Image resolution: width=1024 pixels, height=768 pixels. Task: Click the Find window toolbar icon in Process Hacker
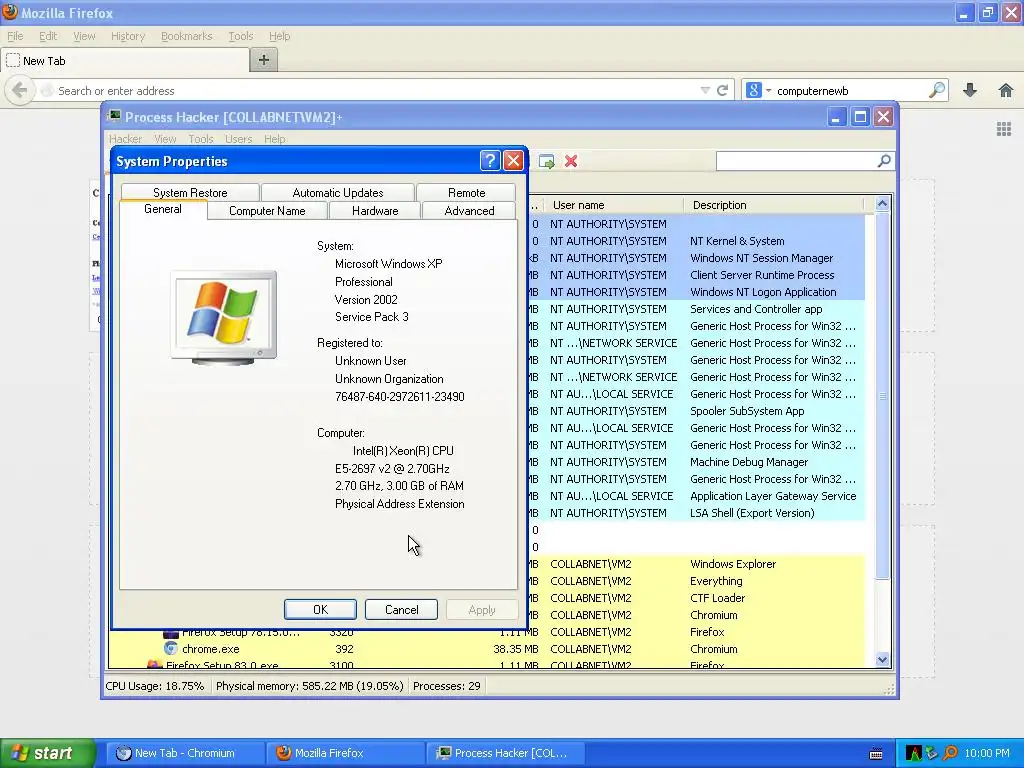547,161
